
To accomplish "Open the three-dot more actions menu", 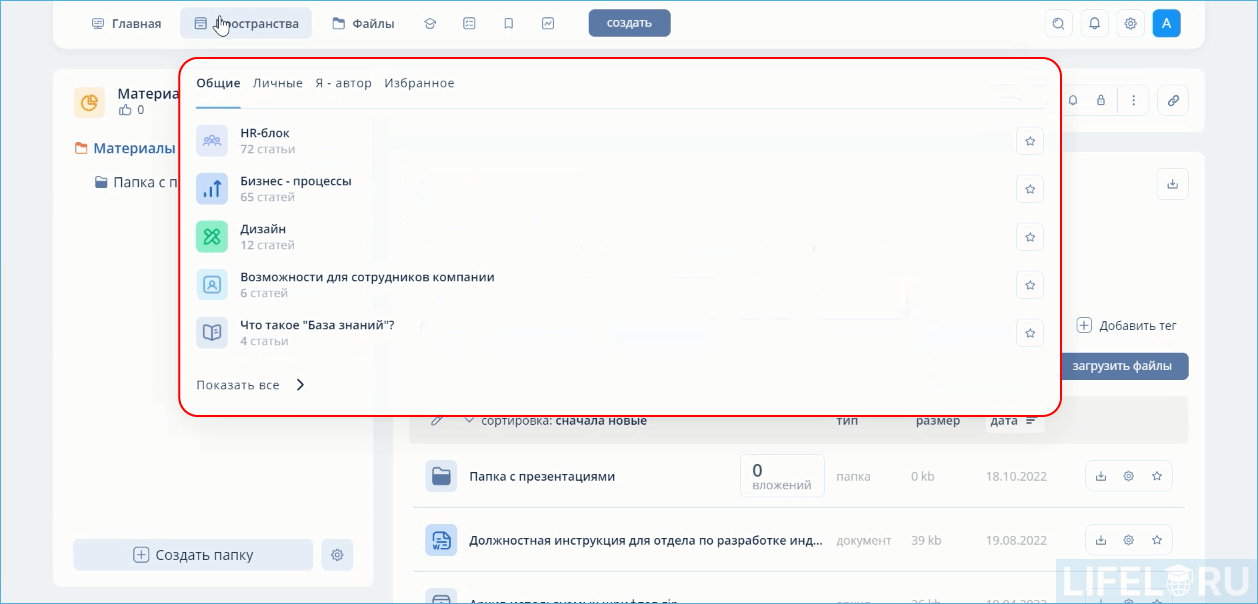I will click(x=1133, y=100).
